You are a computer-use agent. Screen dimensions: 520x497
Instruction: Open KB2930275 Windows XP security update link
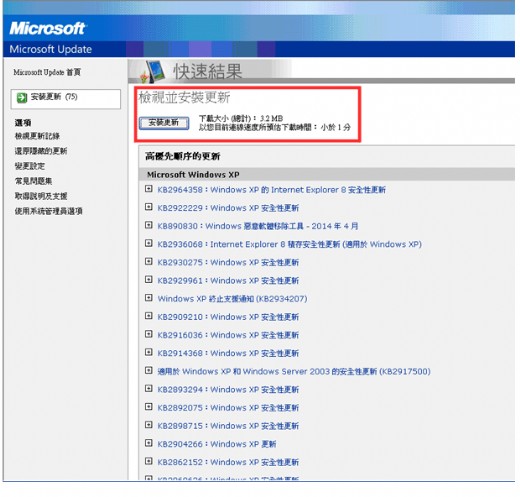228,262
